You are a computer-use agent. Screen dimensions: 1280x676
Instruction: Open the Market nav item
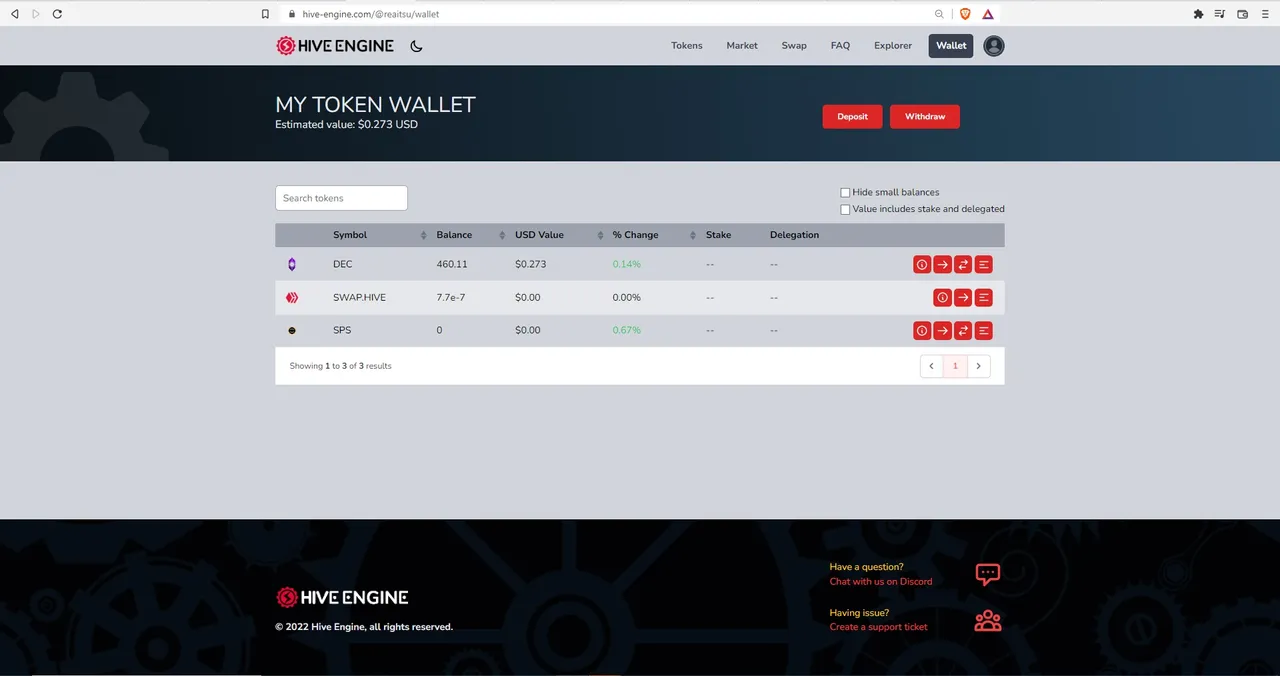[742, 46]
